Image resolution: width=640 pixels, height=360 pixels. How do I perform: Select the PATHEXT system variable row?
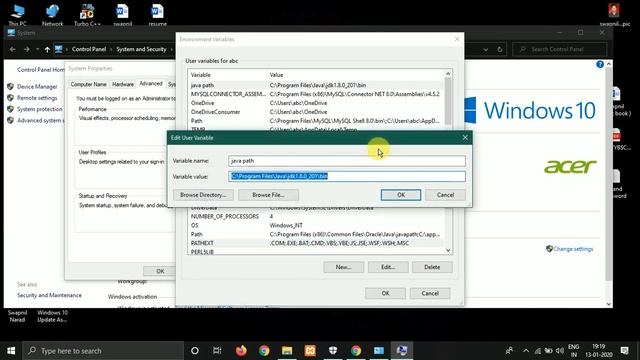point(316,243)
